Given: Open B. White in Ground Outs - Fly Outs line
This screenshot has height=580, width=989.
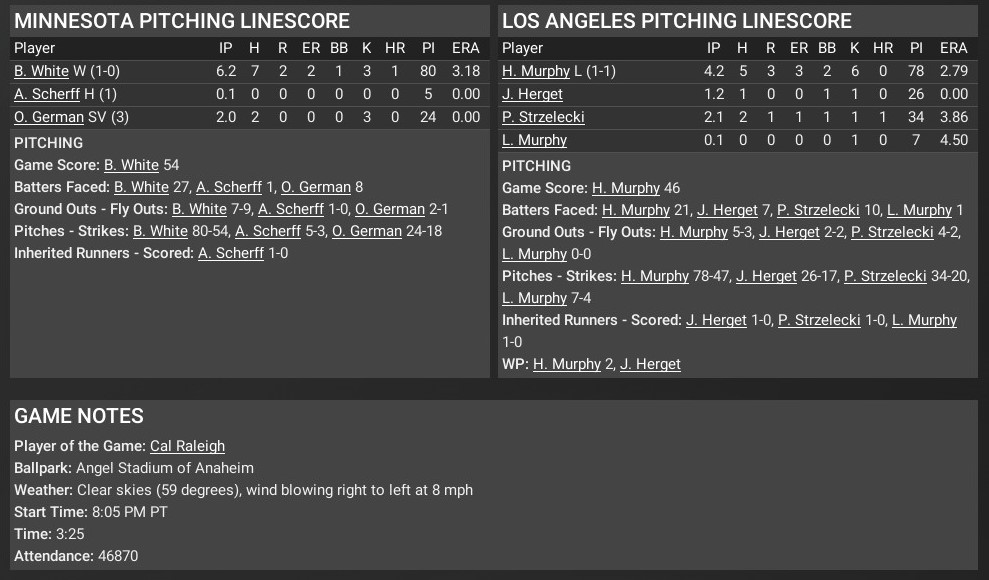Looking at the screenshot, I should (x=199, y=209).
